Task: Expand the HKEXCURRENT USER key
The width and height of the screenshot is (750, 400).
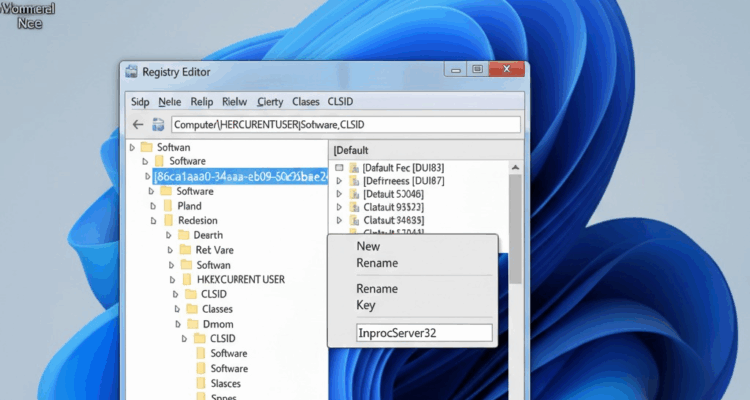Action: pos(173,280)
